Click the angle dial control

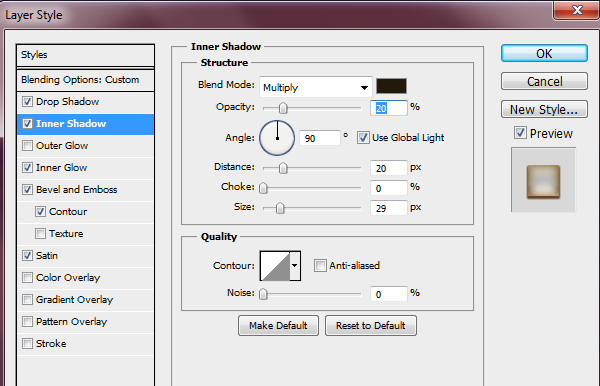[x=277, y=138]
